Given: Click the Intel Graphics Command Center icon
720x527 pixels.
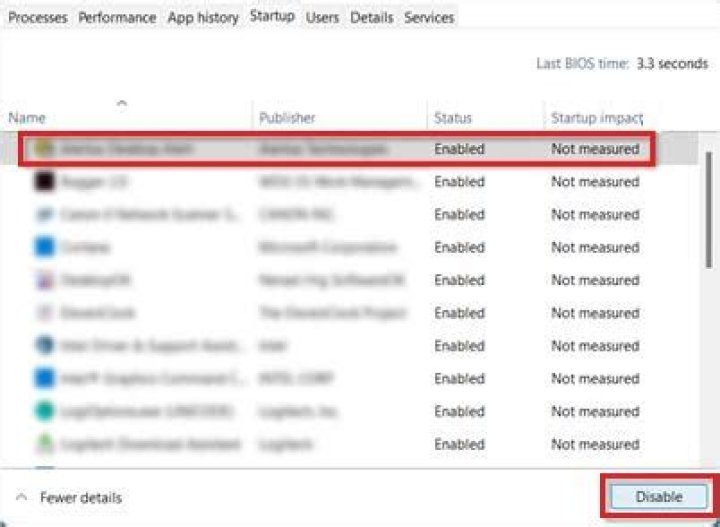Looking at the screenshot, I should click(x=43, y=379).
